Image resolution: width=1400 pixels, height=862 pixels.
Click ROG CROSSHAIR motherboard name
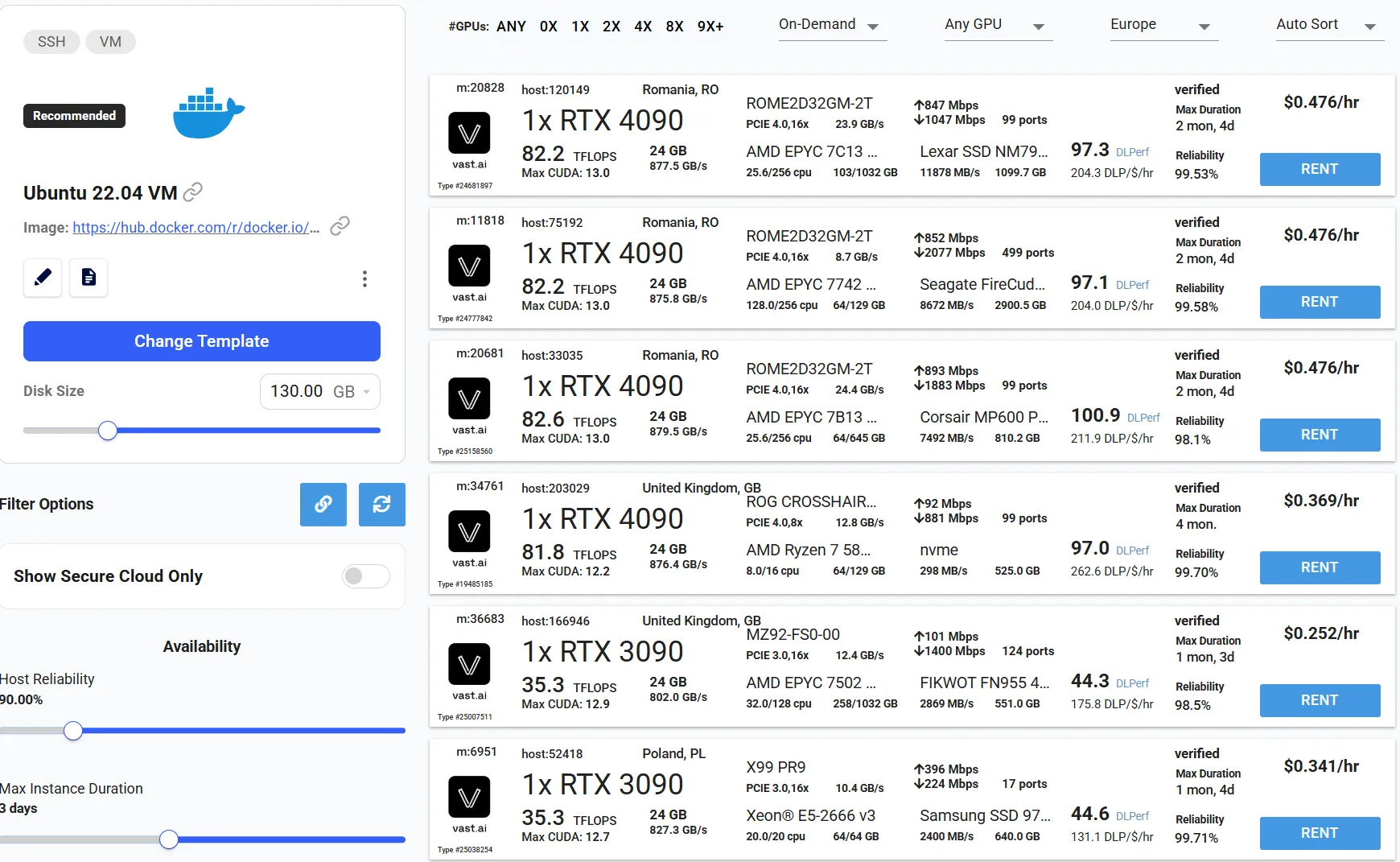811,501
